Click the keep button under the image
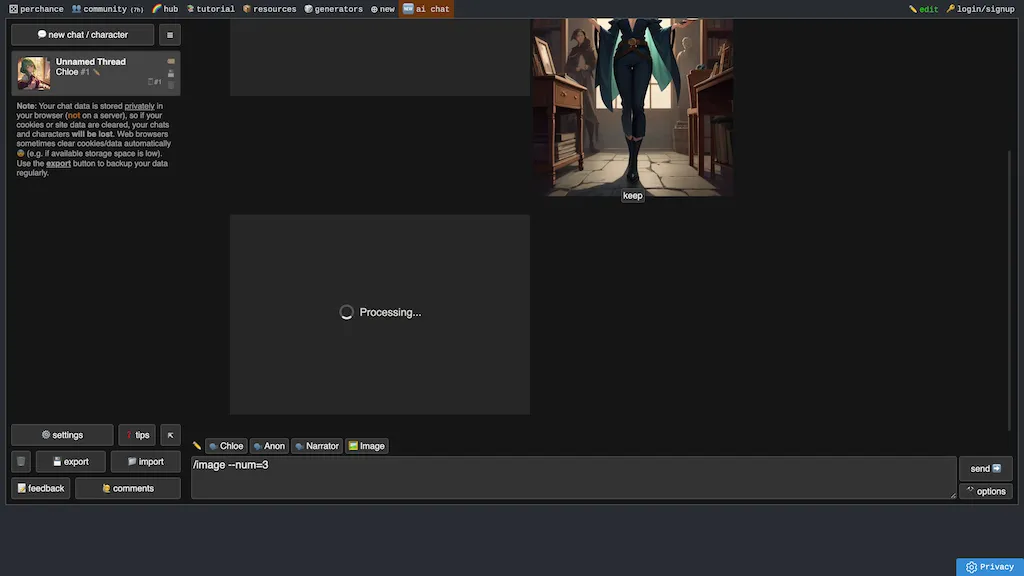 click(x=632, y=195)
